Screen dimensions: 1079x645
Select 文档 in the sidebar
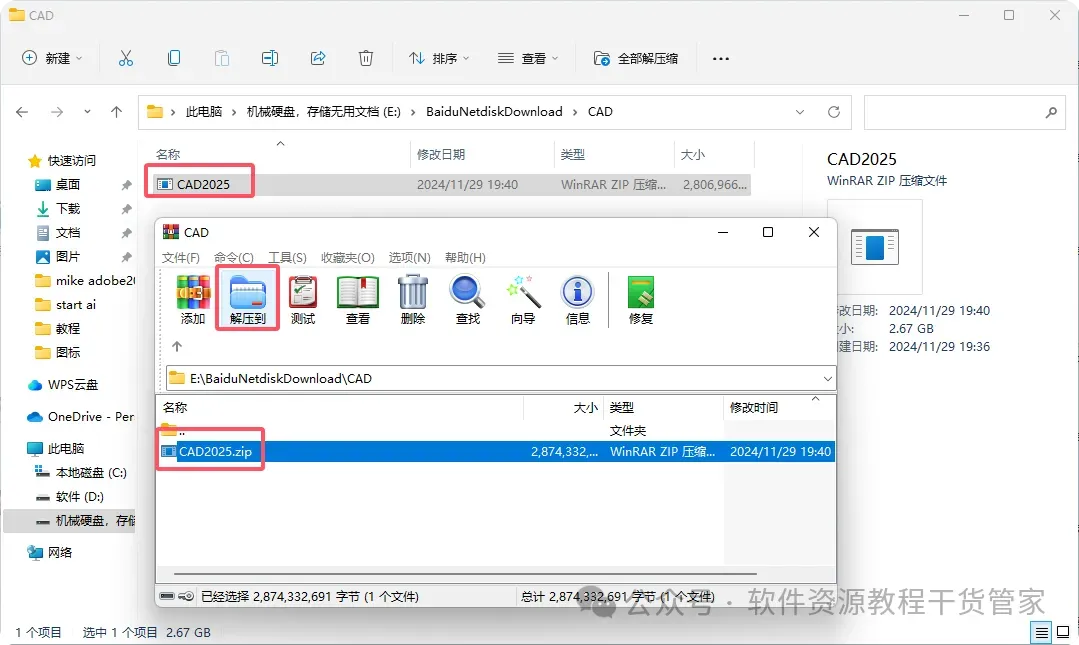67,233
